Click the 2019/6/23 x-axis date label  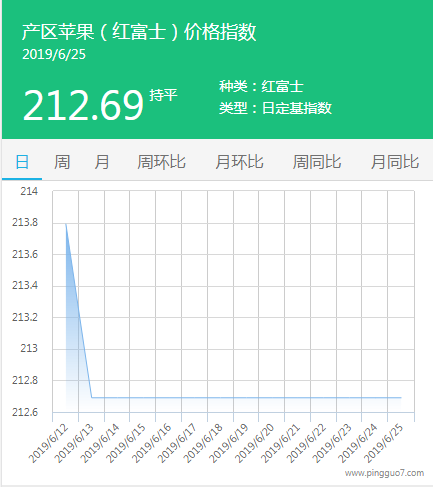pyautogui.click(x=332, y=443)
